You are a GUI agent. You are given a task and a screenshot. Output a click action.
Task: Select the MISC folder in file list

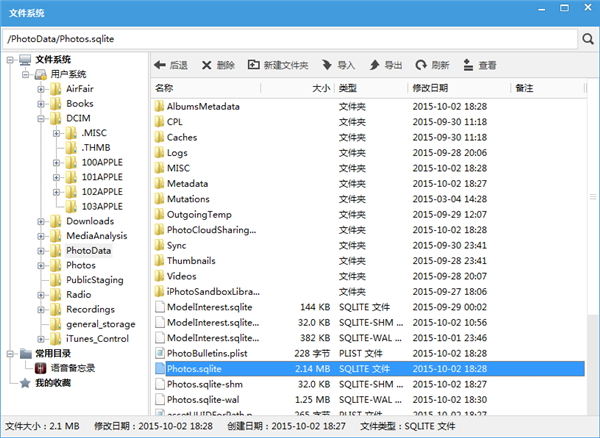tap(369, 168)
